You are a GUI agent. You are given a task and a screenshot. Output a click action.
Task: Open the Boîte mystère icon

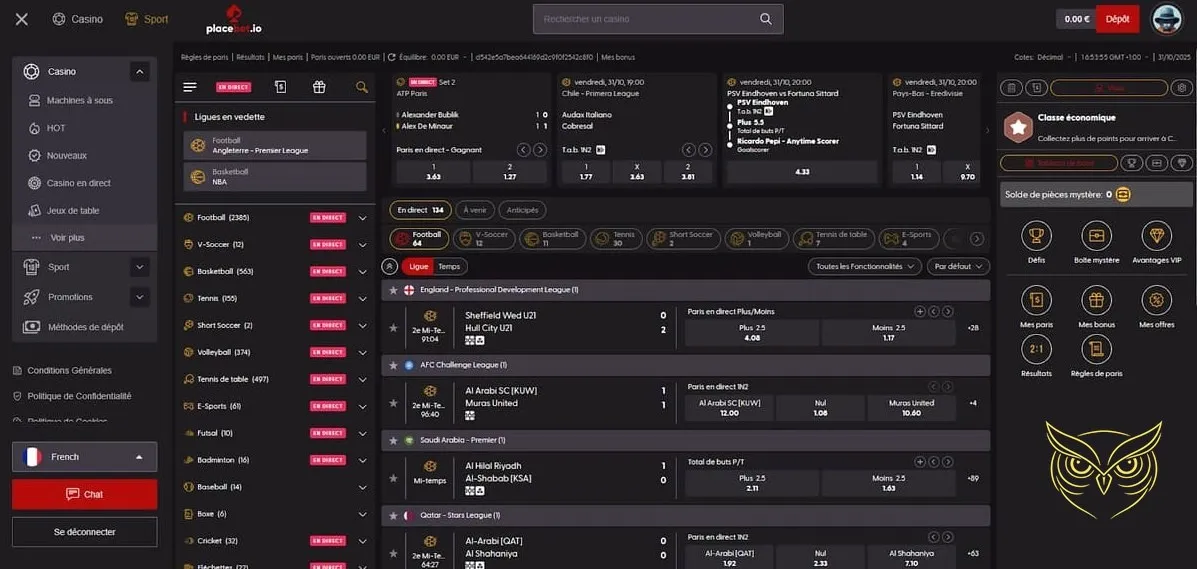tap(1096, 237)
